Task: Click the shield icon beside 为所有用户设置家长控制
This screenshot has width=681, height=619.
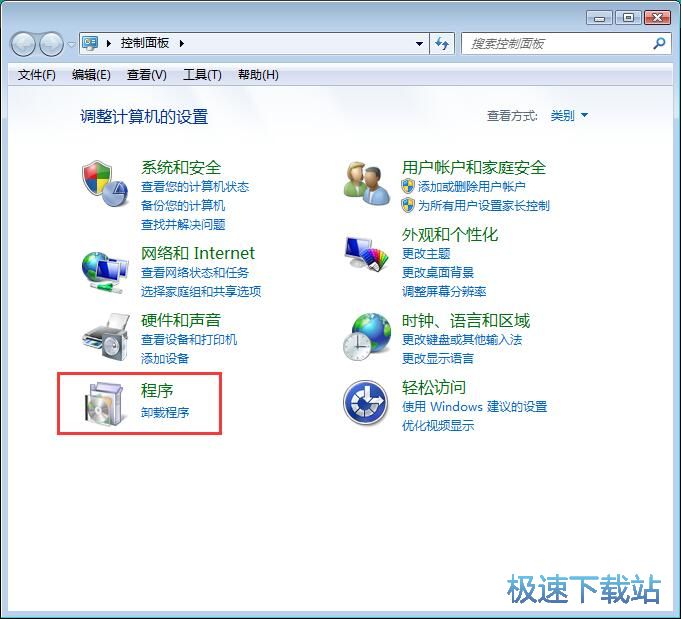Action: (x=408, y=205)
